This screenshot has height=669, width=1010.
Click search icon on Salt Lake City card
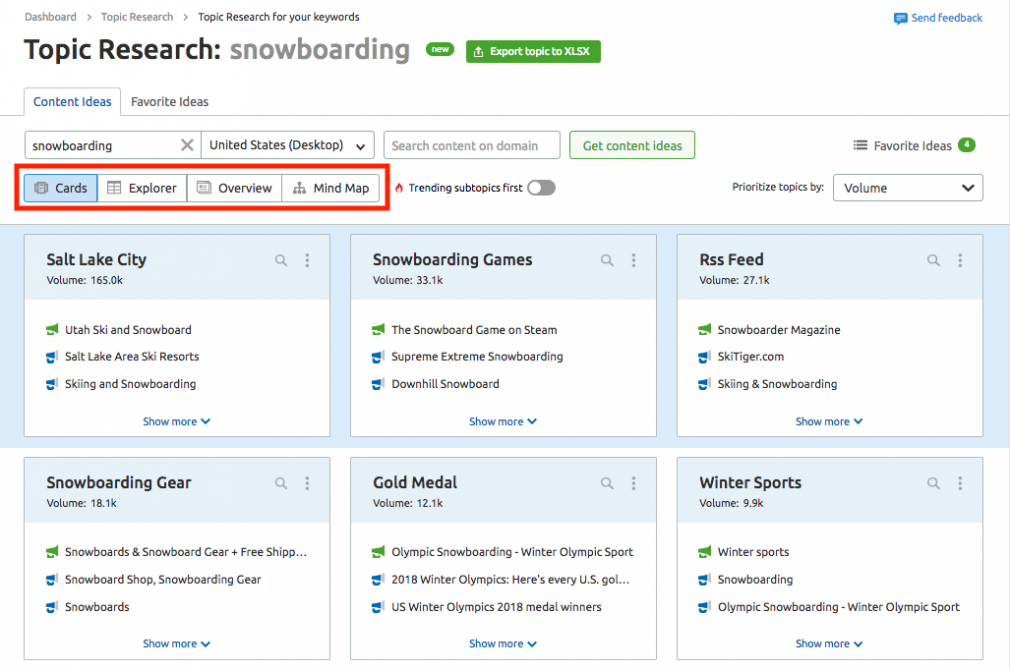pyautogui.click(x=281, y=260)
